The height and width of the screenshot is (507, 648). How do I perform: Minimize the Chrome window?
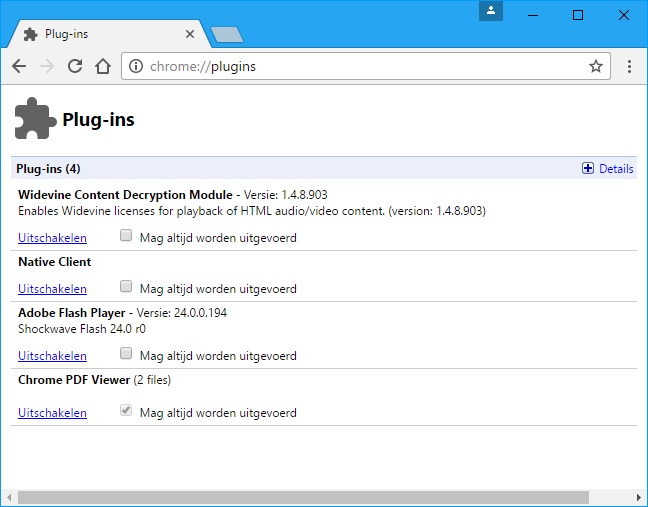point(533,15)
